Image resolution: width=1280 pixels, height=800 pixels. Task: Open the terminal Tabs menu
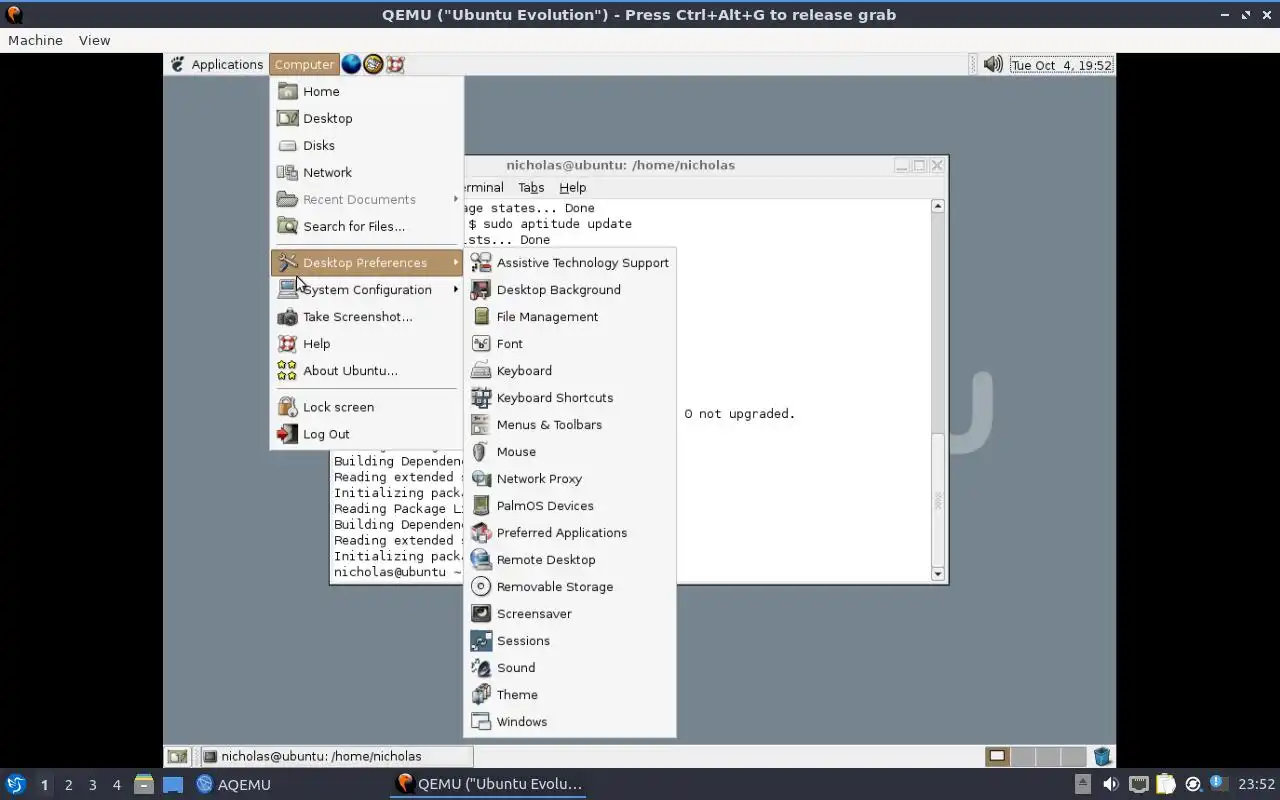pos(531,187)
